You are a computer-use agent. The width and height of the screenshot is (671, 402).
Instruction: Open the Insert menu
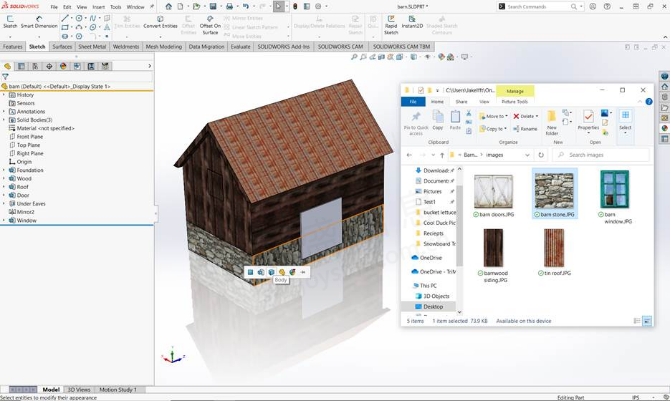98,6
